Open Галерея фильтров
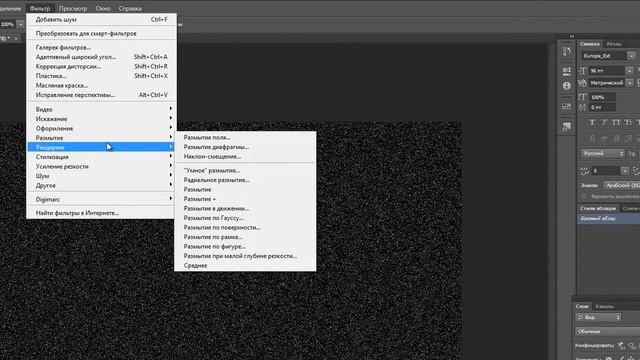Image resolution: width=640 pixels, height=360 pixels. point(102,47)
